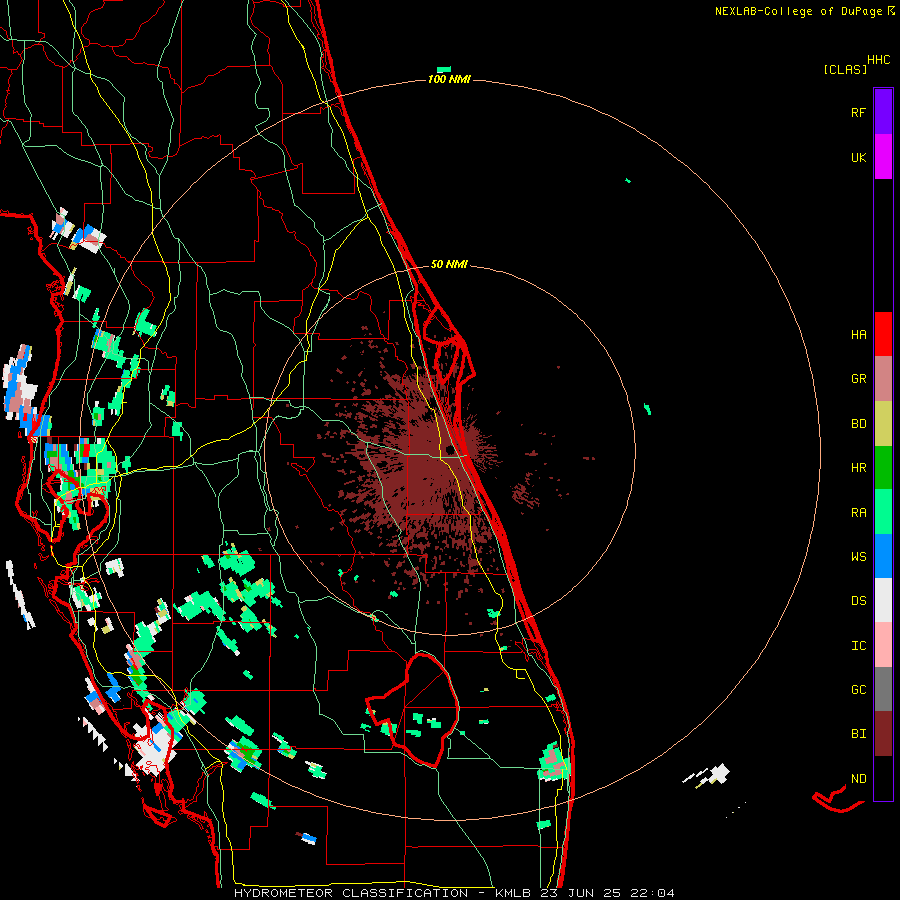Screen dimensions: 900x900
Task: Click the 'RF' legend label
Action: pos(858,112)
